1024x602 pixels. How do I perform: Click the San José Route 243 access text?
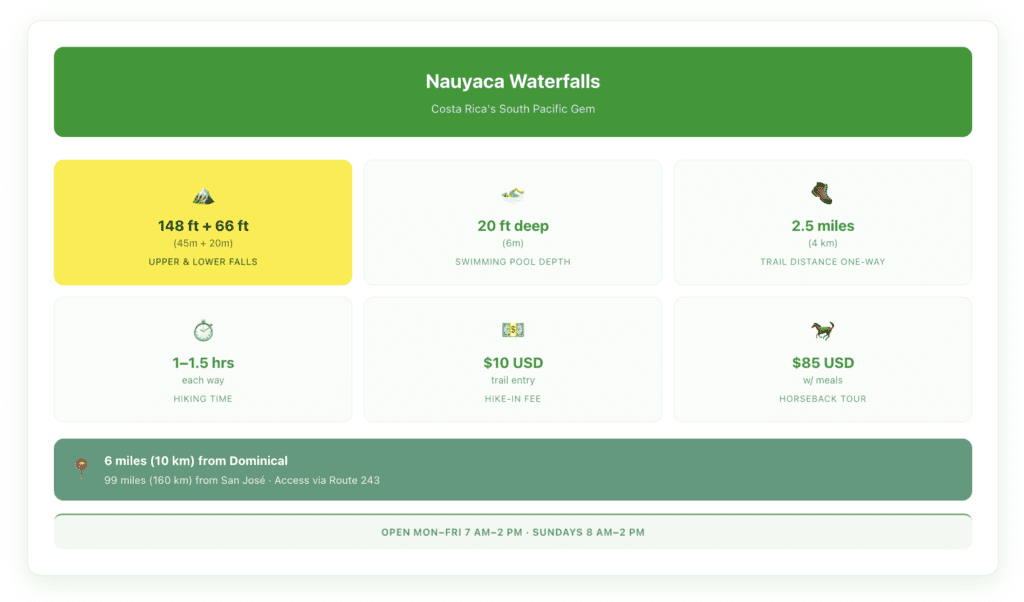tap(241, 480)
